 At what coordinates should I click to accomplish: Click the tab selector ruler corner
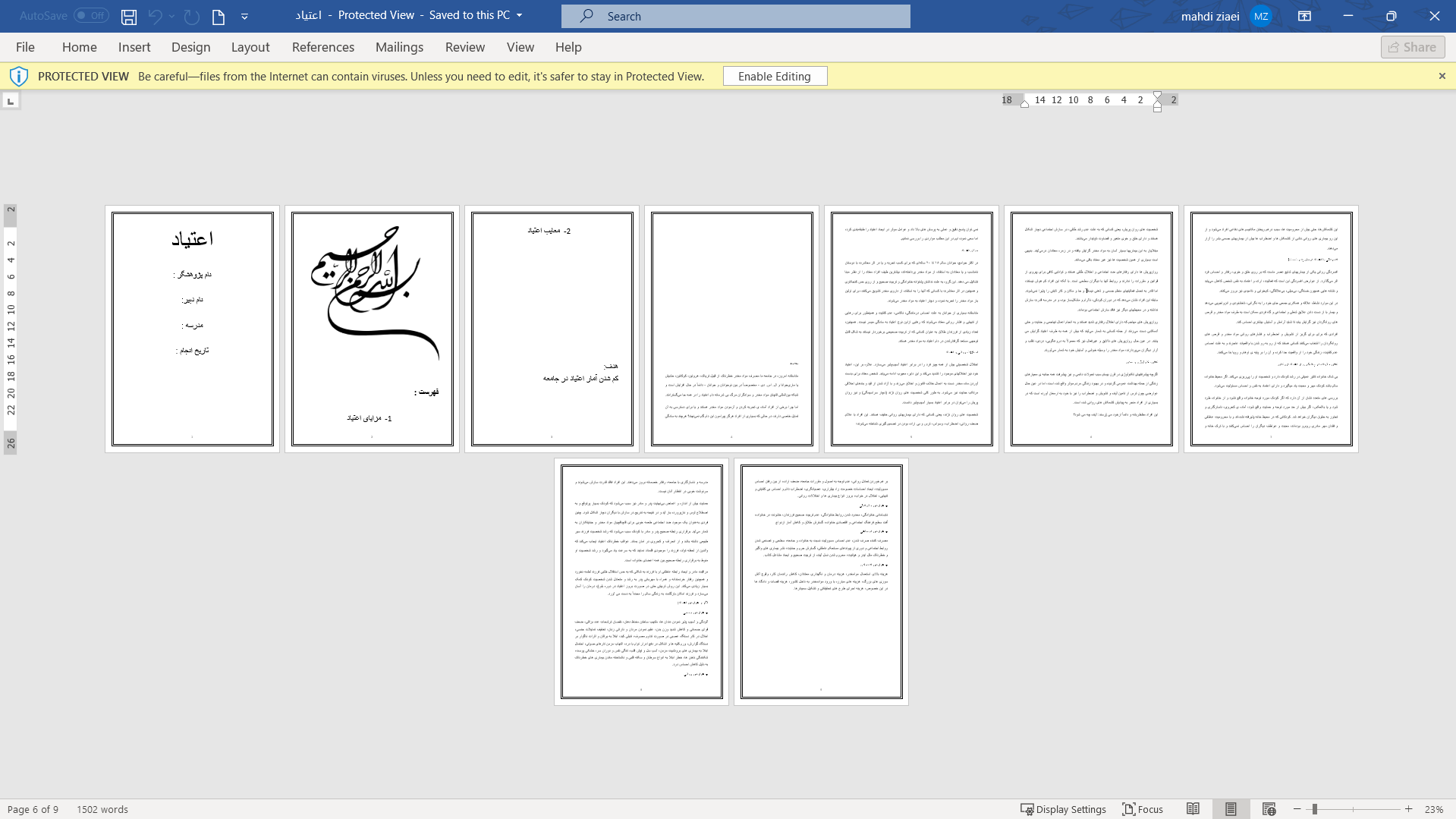click(11, 101)
